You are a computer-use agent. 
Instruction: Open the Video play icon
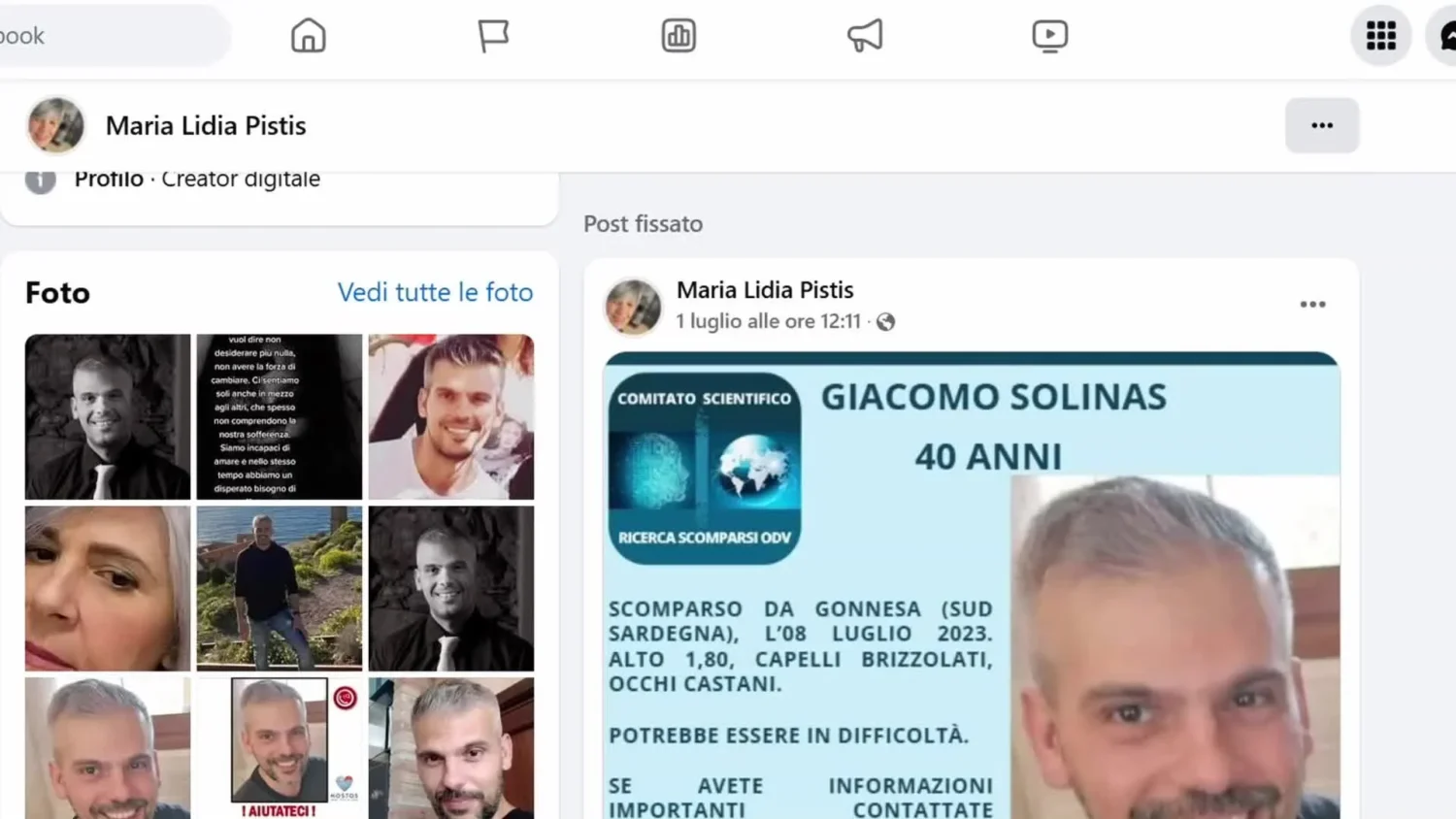[x=1049, y=36]
